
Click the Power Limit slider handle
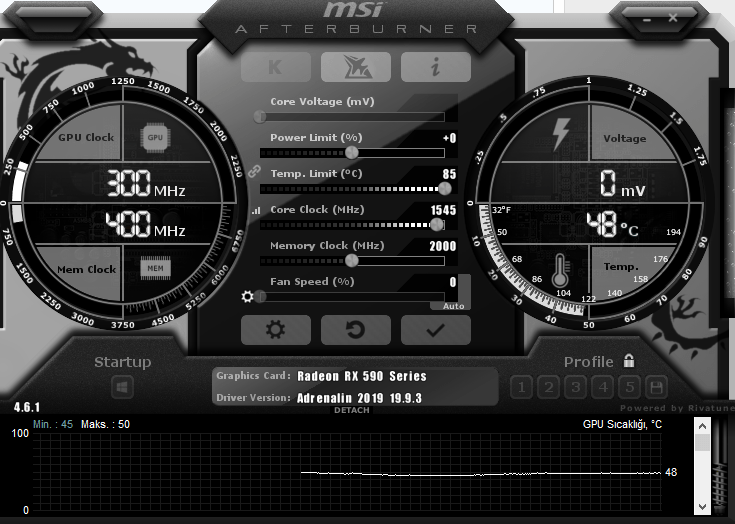pos(352,152)
